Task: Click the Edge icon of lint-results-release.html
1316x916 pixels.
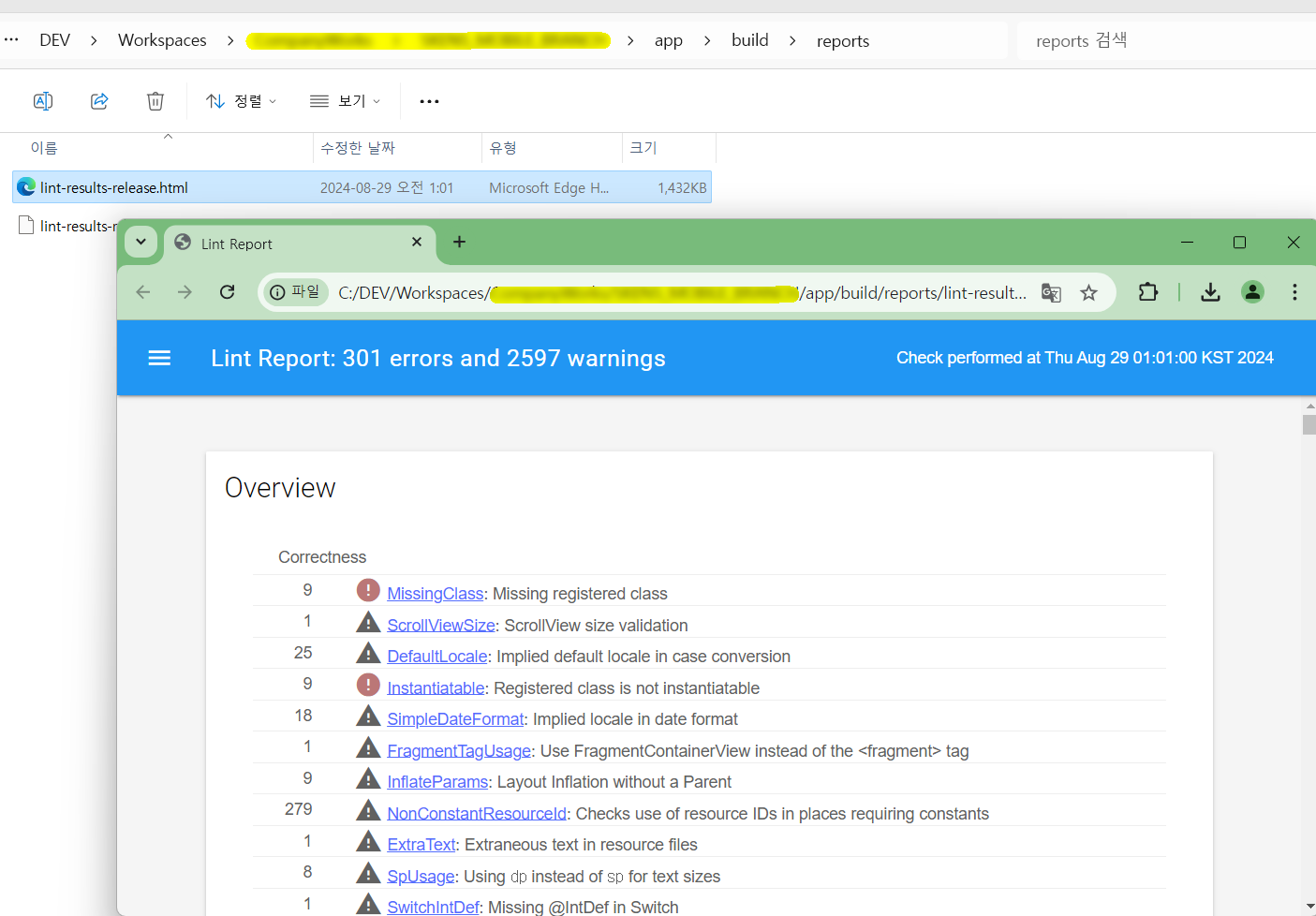Action: pos(26,187)
